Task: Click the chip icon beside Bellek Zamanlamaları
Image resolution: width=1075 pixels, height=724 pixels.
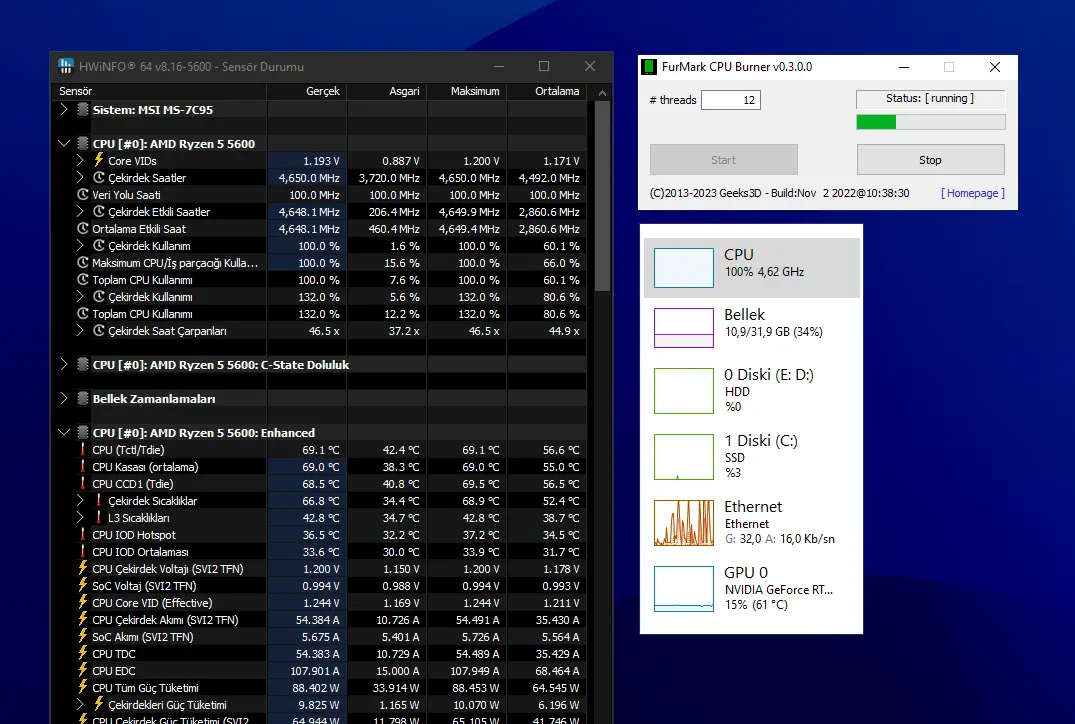Action: [x=82, y=398]
